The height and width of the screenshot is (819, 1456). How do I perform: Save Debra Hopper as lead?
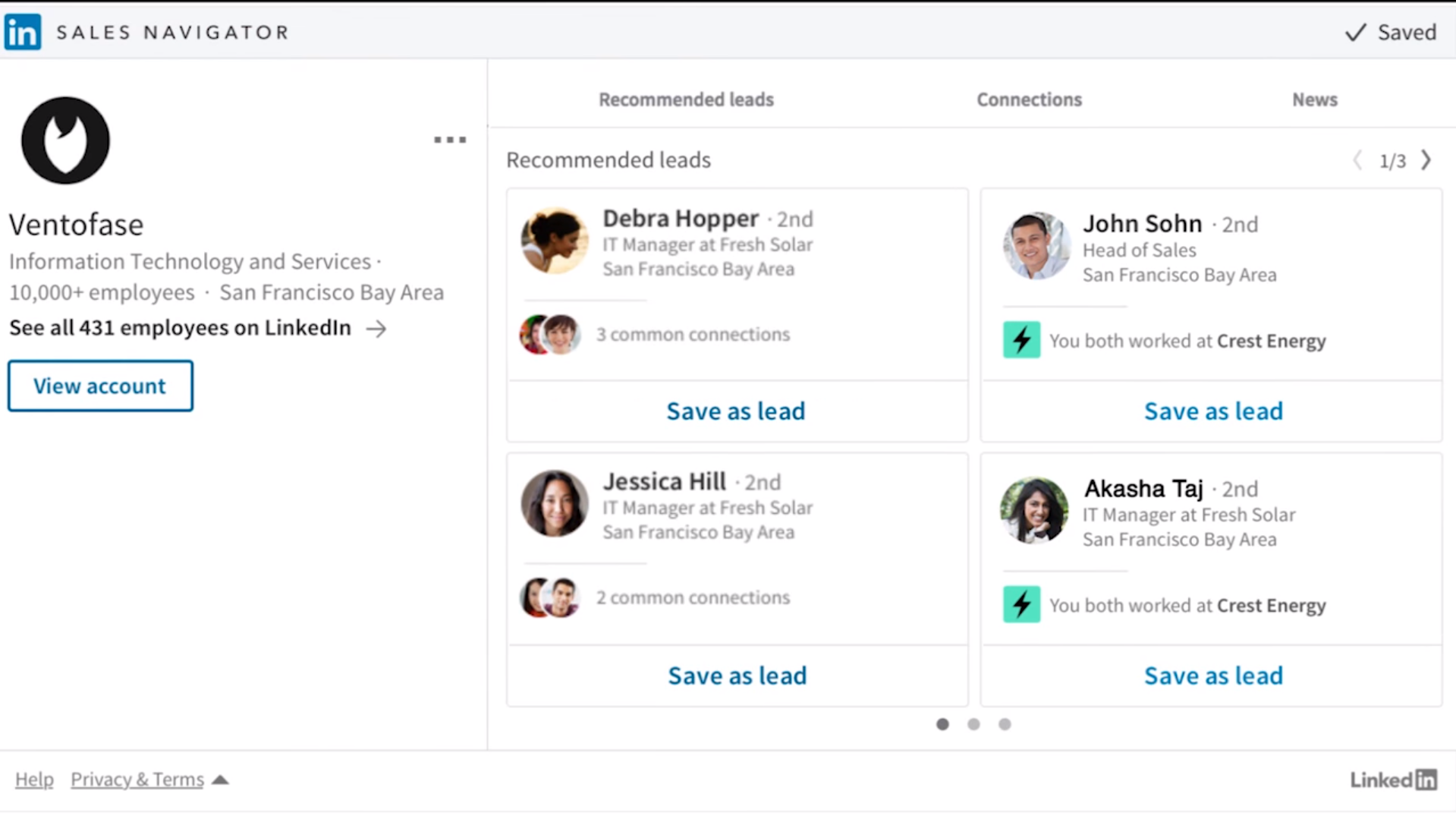736,411
